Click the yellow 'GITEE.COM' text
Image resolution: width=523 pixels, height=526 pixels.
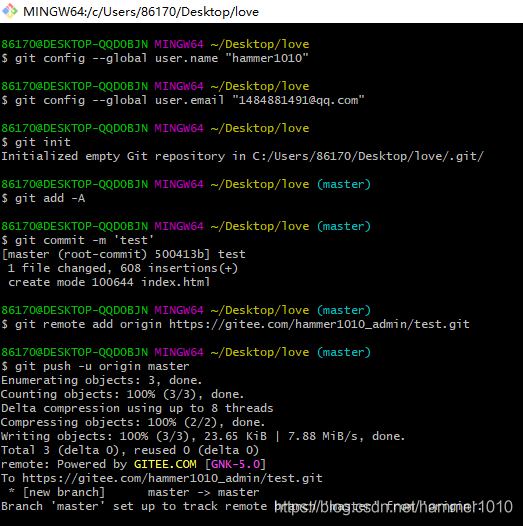pyautogui.click(x=165, y=464)
